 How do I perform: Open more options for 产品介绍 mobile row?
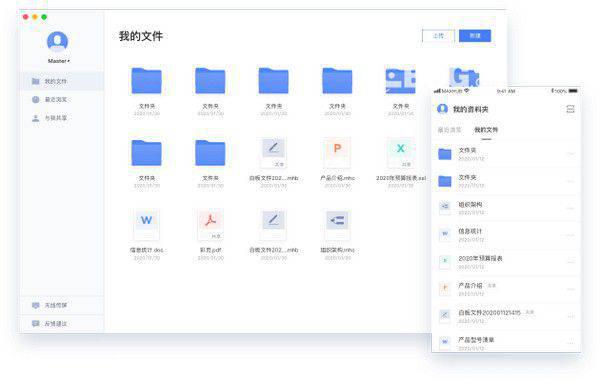570,290
